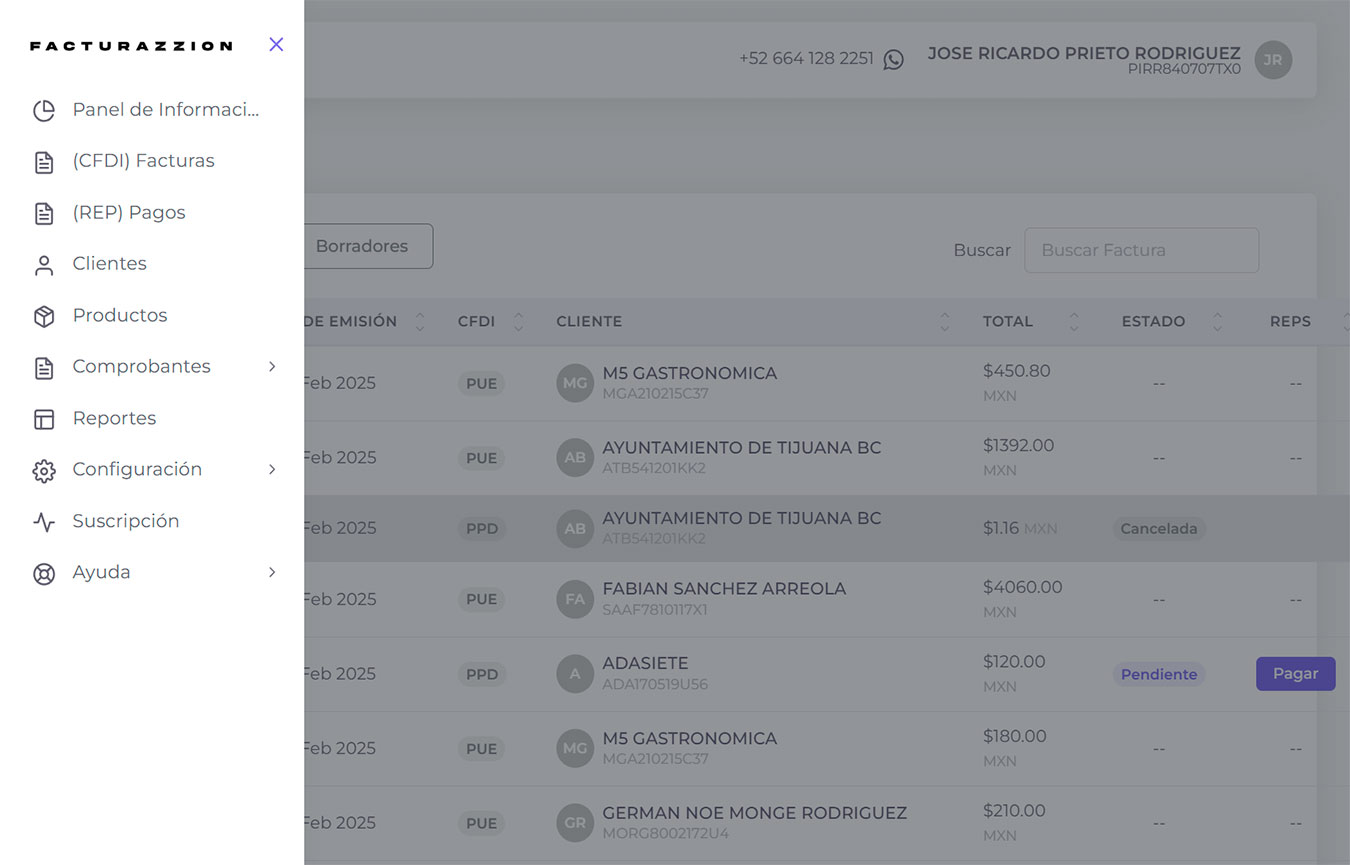
Task: Open the JR user avatar profile
Action: point(1273,60)
